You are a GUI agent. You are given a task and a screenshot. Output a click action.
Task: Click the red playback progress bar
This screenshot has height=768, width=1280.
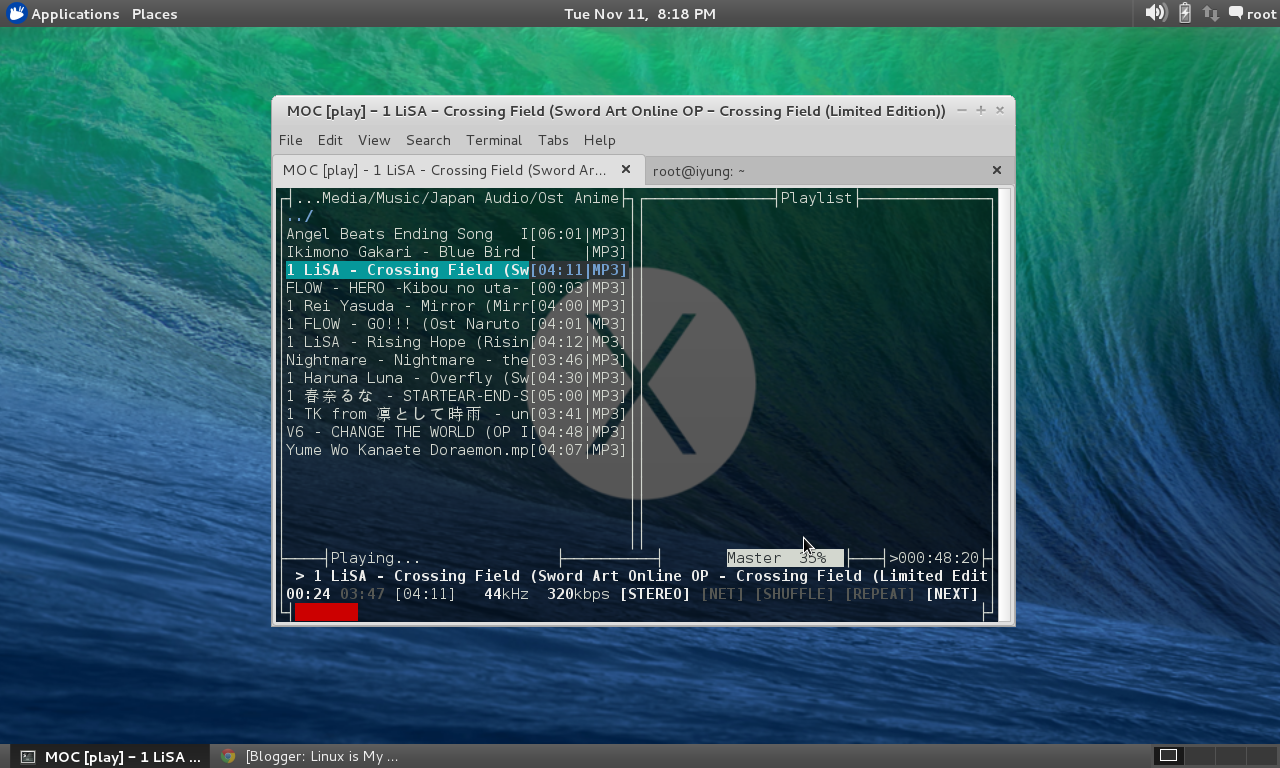(x=326, y=612)
